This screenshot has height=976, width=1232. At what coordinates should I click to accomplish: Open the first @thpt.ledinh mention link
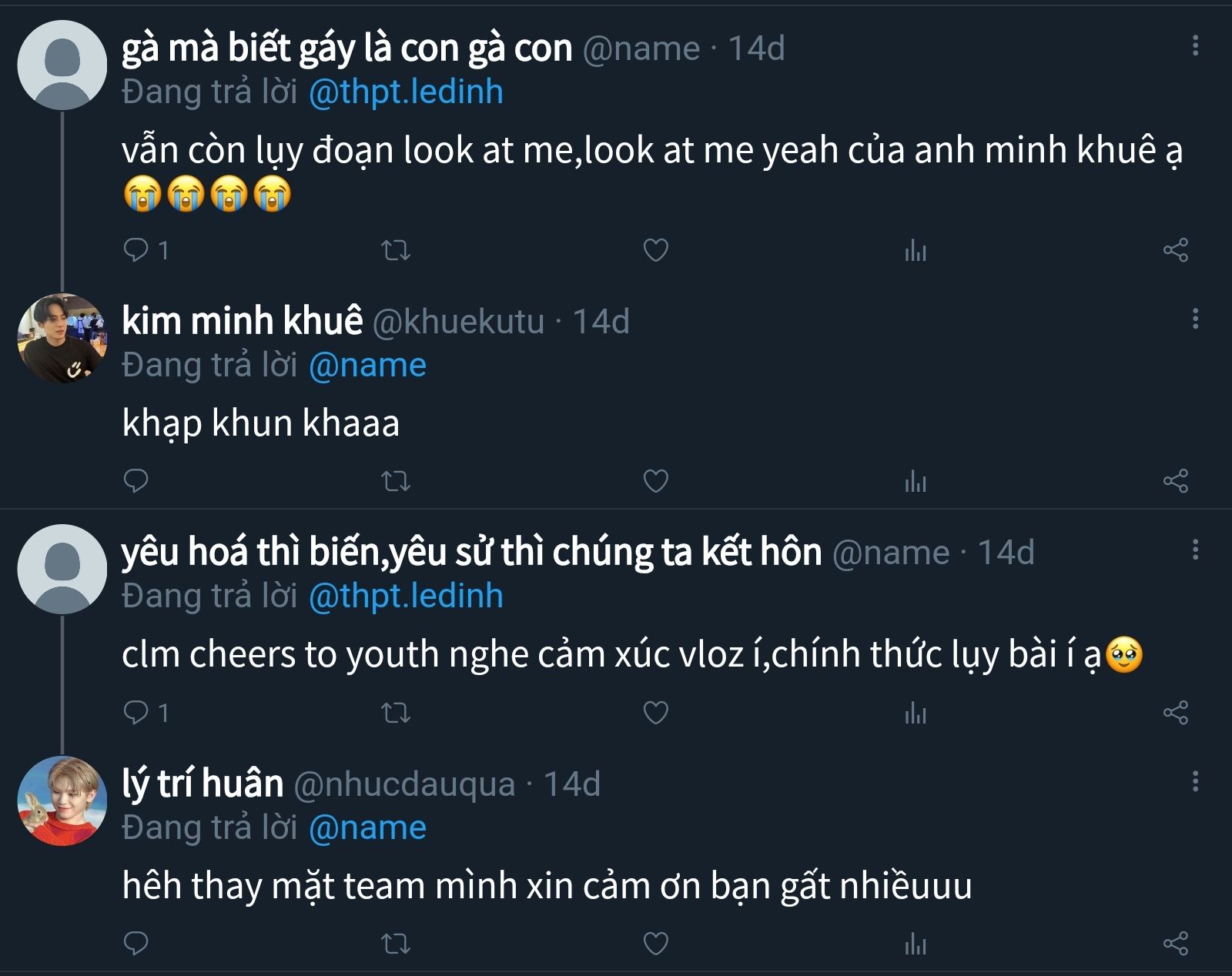point(406,92)
